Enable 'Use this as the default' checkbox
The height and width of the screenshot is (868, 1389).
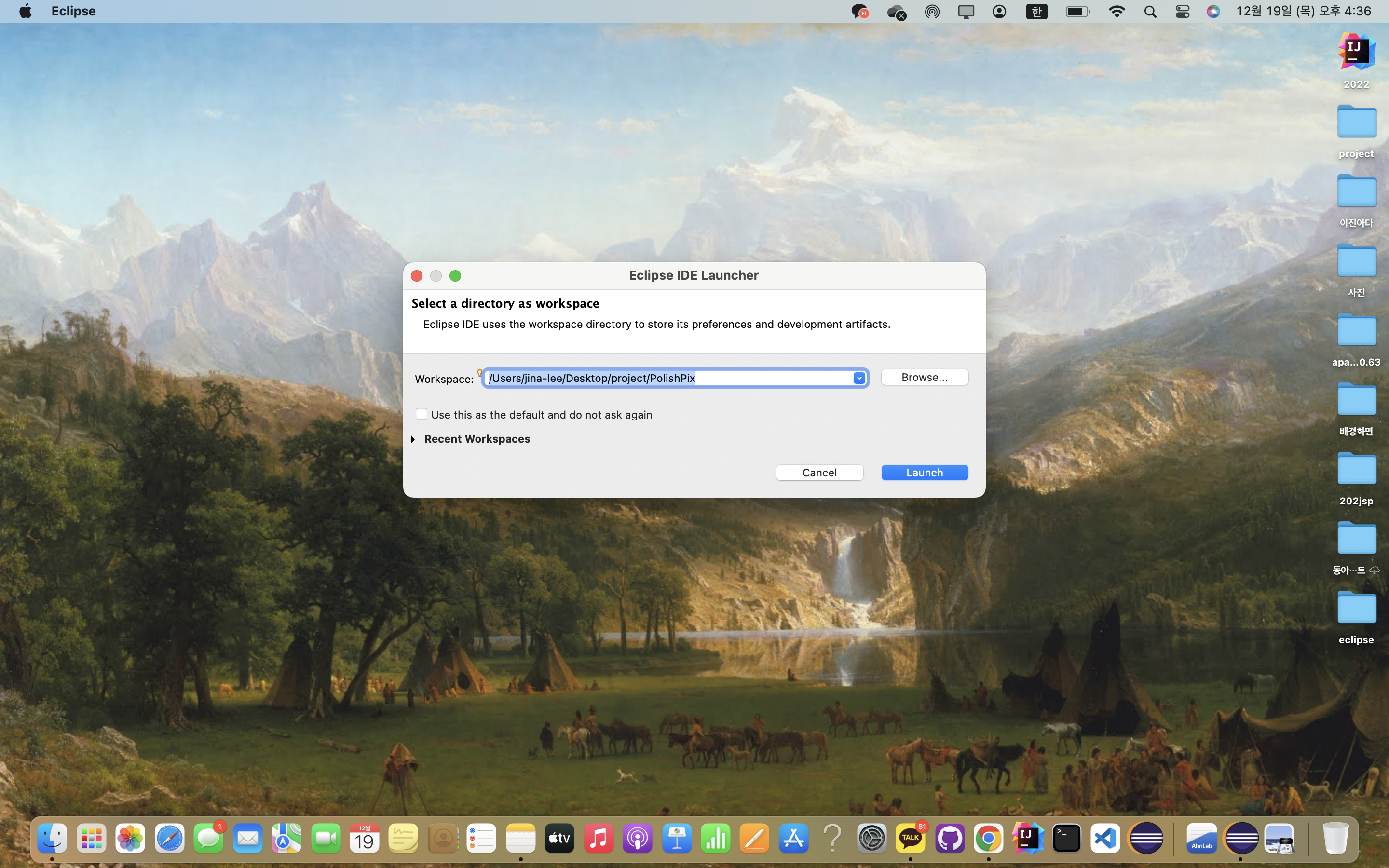[x=422, y=414]
